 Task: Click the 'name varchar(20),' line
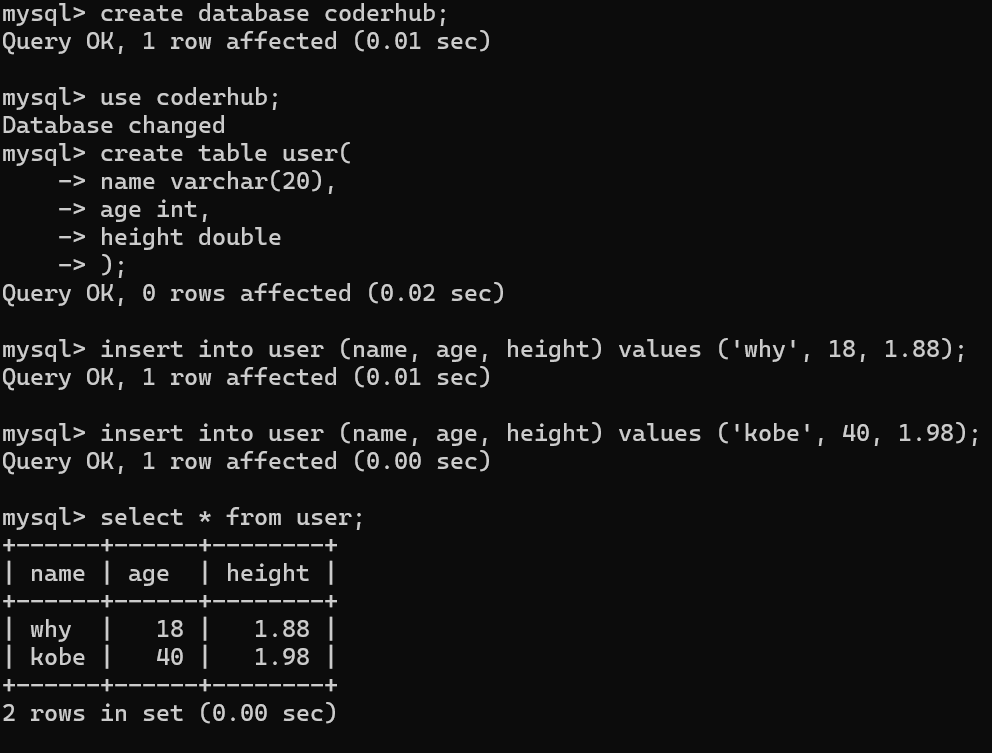pos(218,182)
